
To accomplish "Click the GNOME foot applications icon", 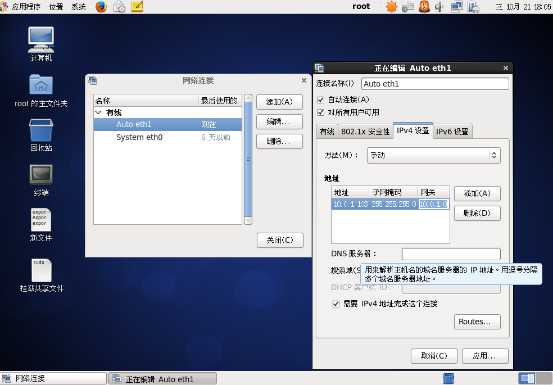I will (4, 6).
